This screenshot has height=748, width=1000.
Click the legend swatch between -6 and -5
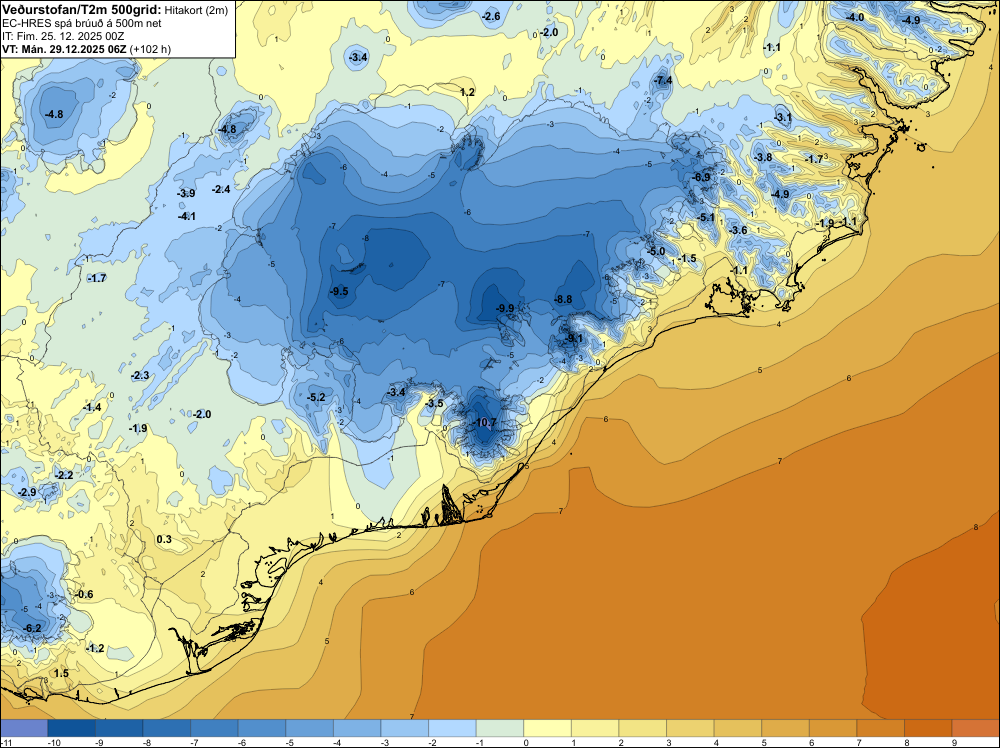(261, 728)
